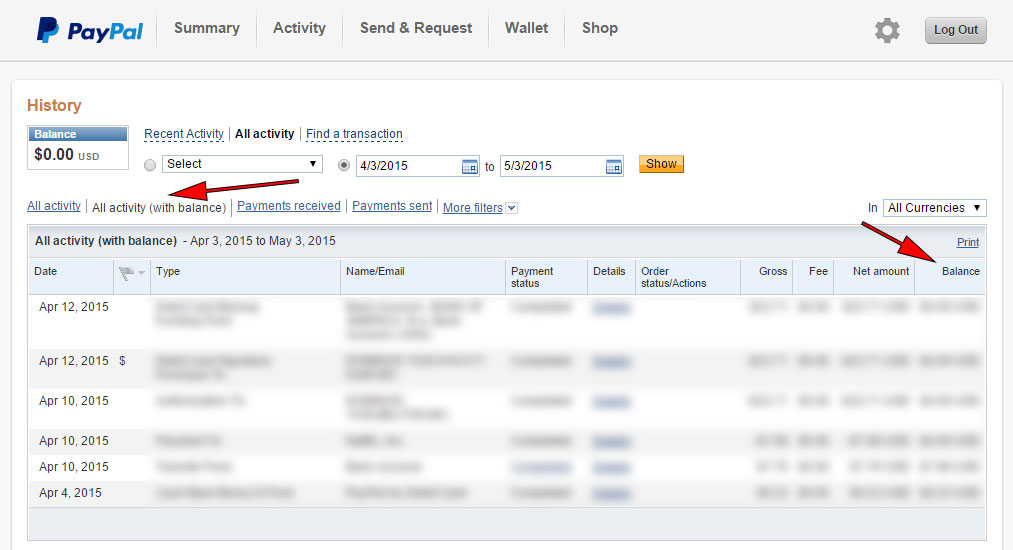The image size is (1013, 550).
Task: Open the More filters link
Action: tap(473, 207)
